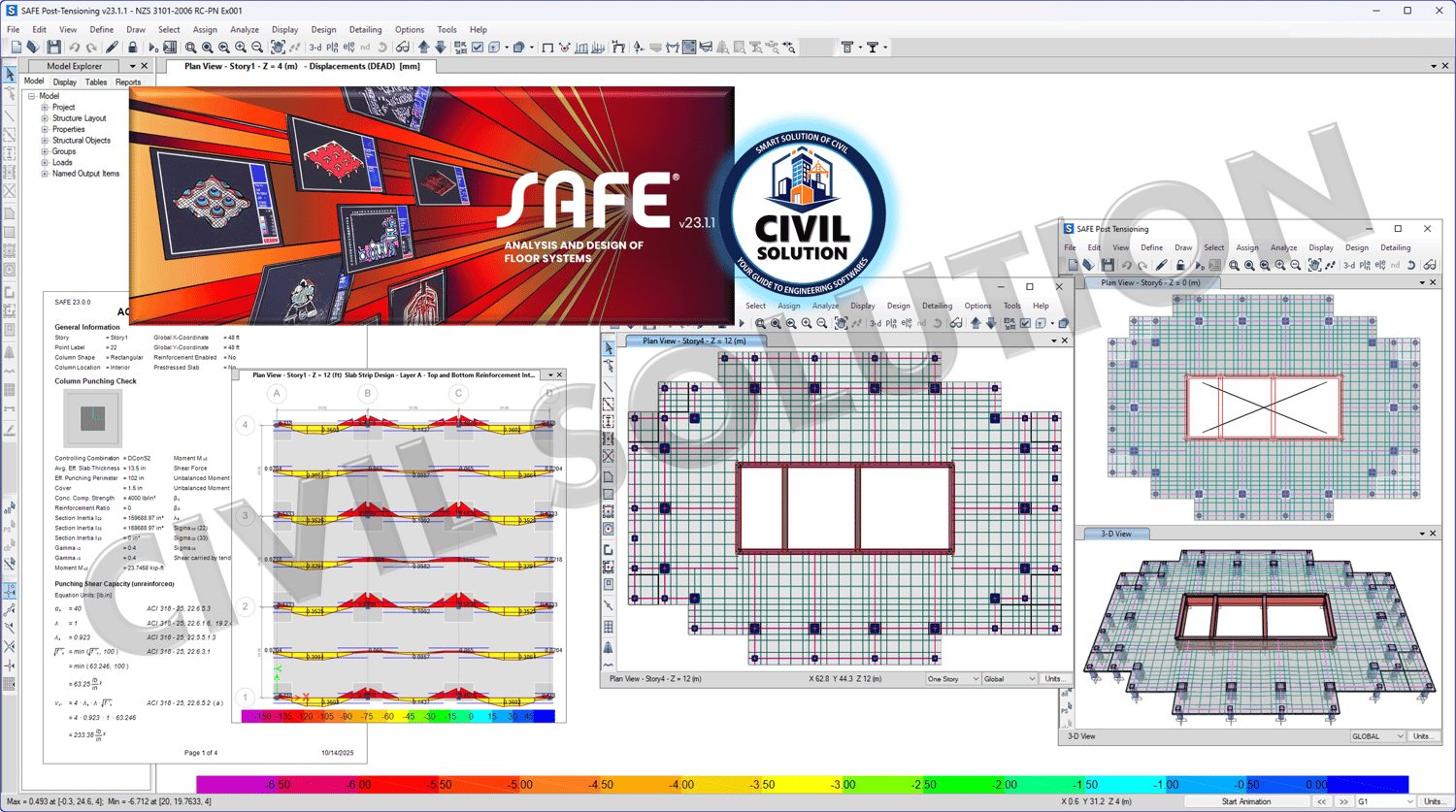This screenshot has height=812, width=1456.
Task: Click Units... button below 3-D View
Action: tap(1423, 736)
